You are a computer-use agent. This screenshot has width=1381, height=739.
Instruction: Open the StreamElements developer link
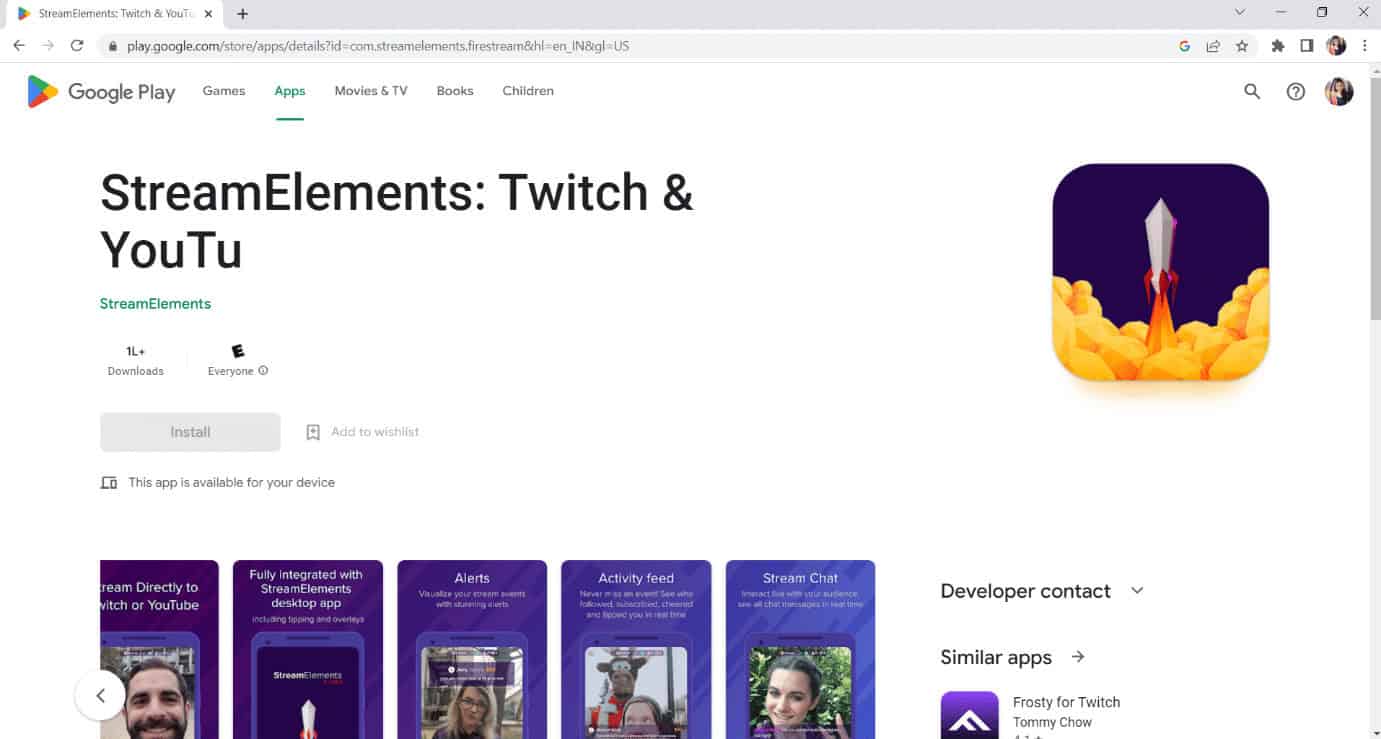[x=155, y=303]
